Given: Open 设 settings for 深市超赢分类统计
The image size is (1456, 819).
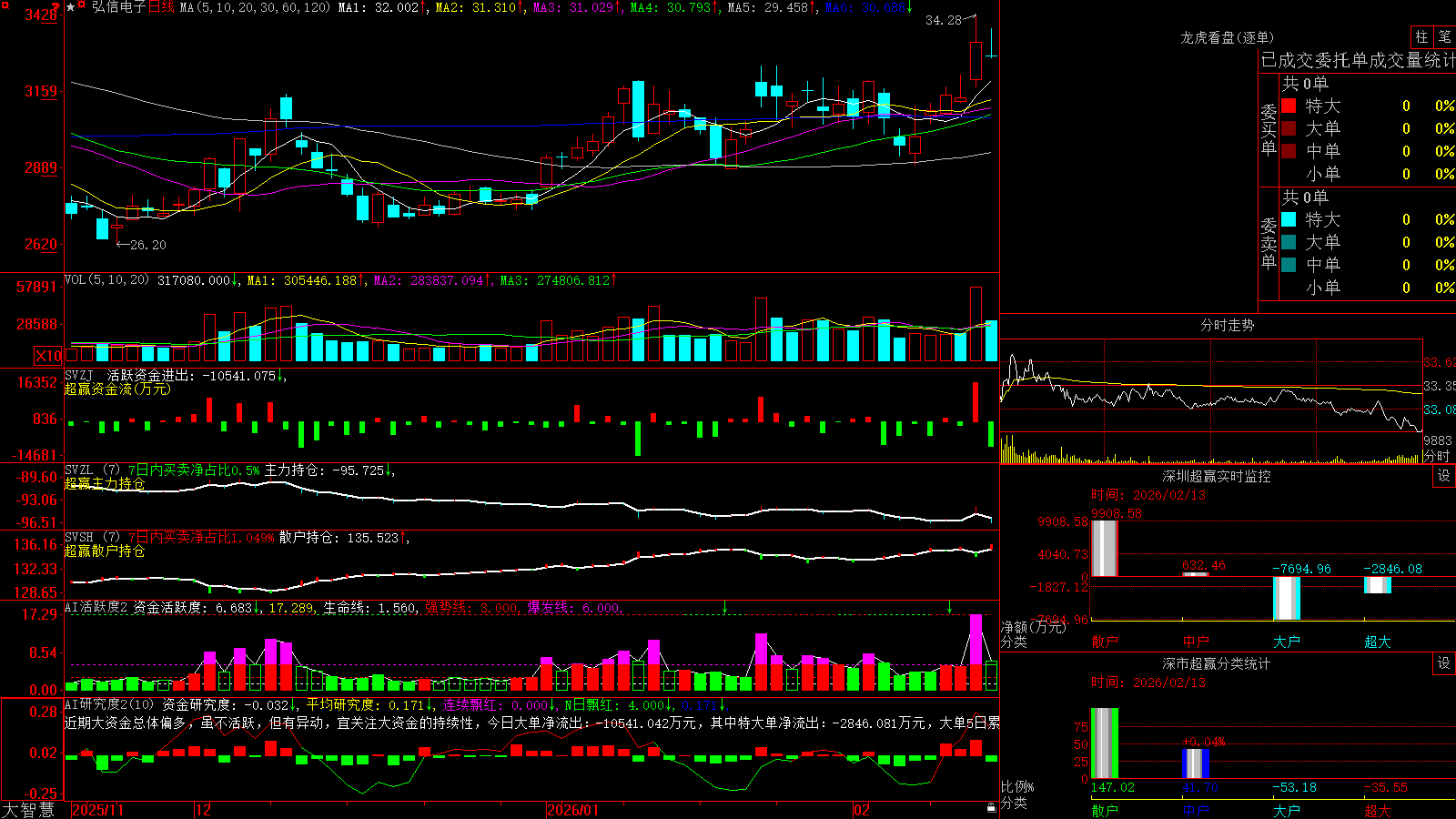Looking at the screenshot, I should click(1444, 663).
